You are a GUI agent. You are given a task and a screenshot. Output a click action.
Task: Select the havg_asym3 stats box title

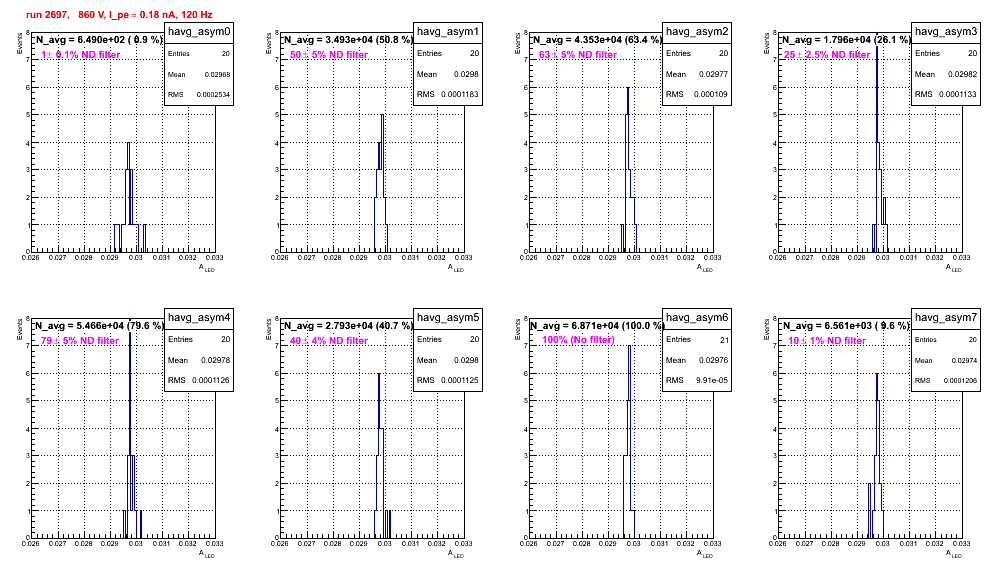point(946,32)
